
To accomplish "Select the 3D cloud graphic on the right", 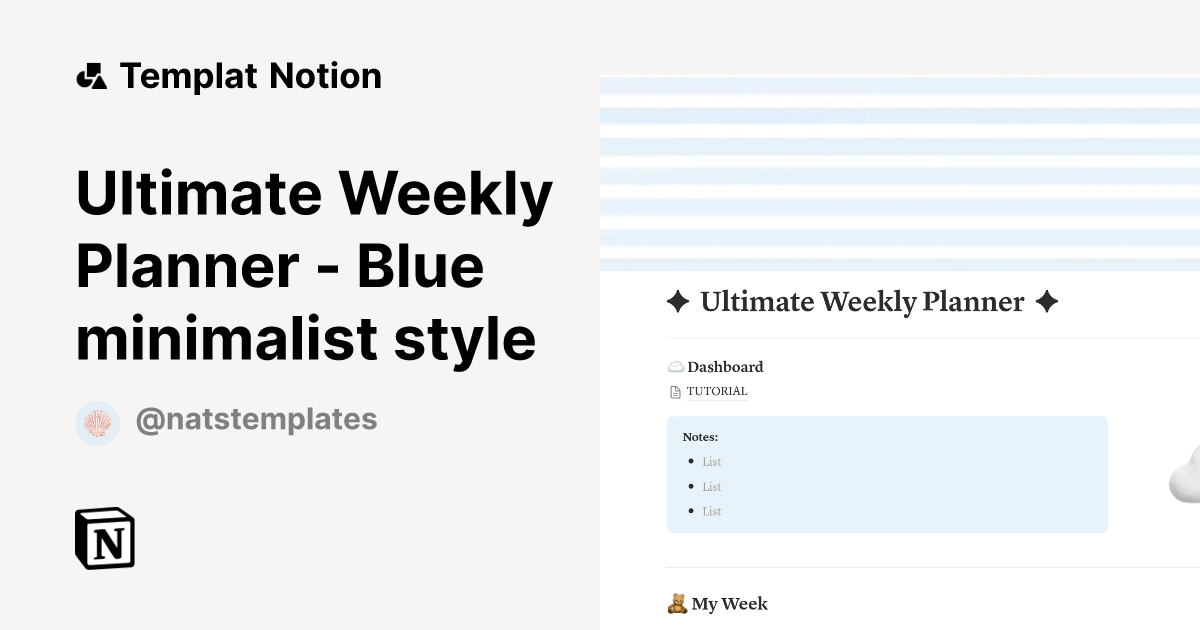I will pyautogui.click(x=1185, y=480).
